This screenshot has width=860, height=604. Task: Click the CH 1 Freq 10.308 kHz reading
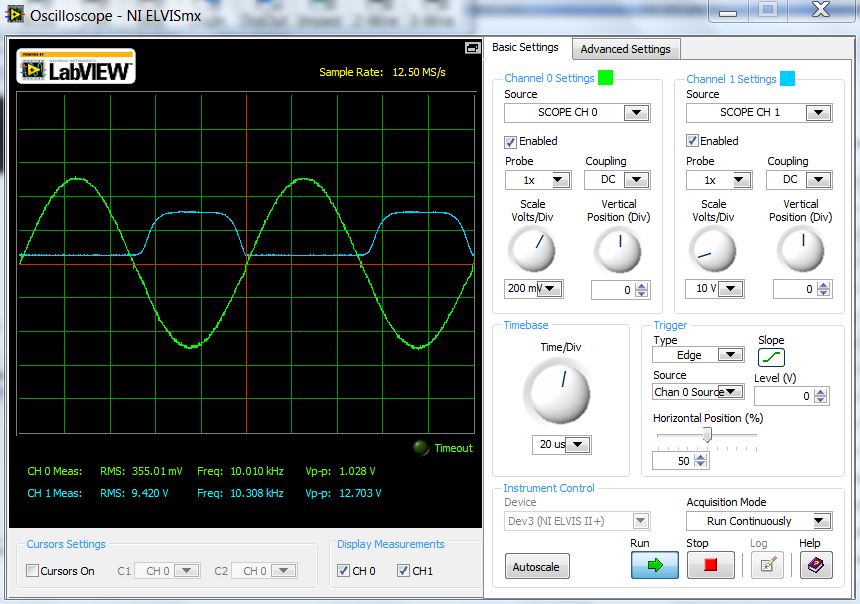click(240, 493)
